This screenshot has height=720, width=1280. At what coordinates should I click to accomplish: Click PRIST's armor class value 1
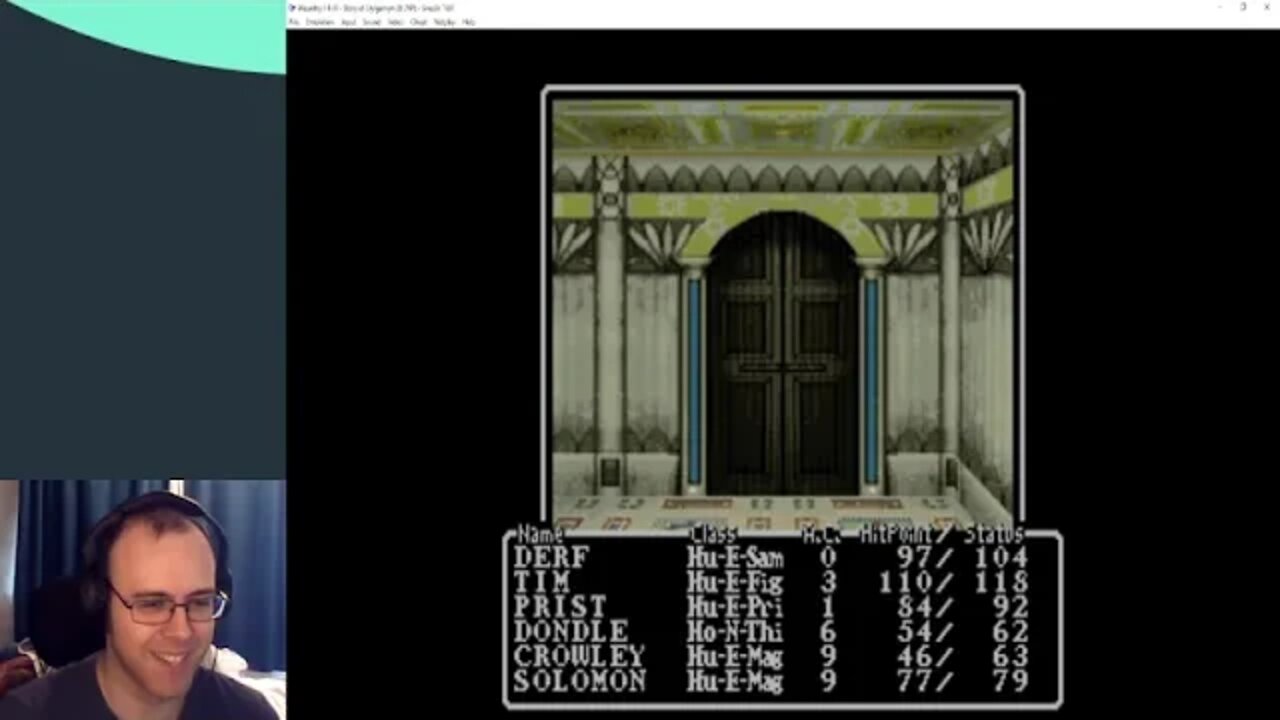827,608
